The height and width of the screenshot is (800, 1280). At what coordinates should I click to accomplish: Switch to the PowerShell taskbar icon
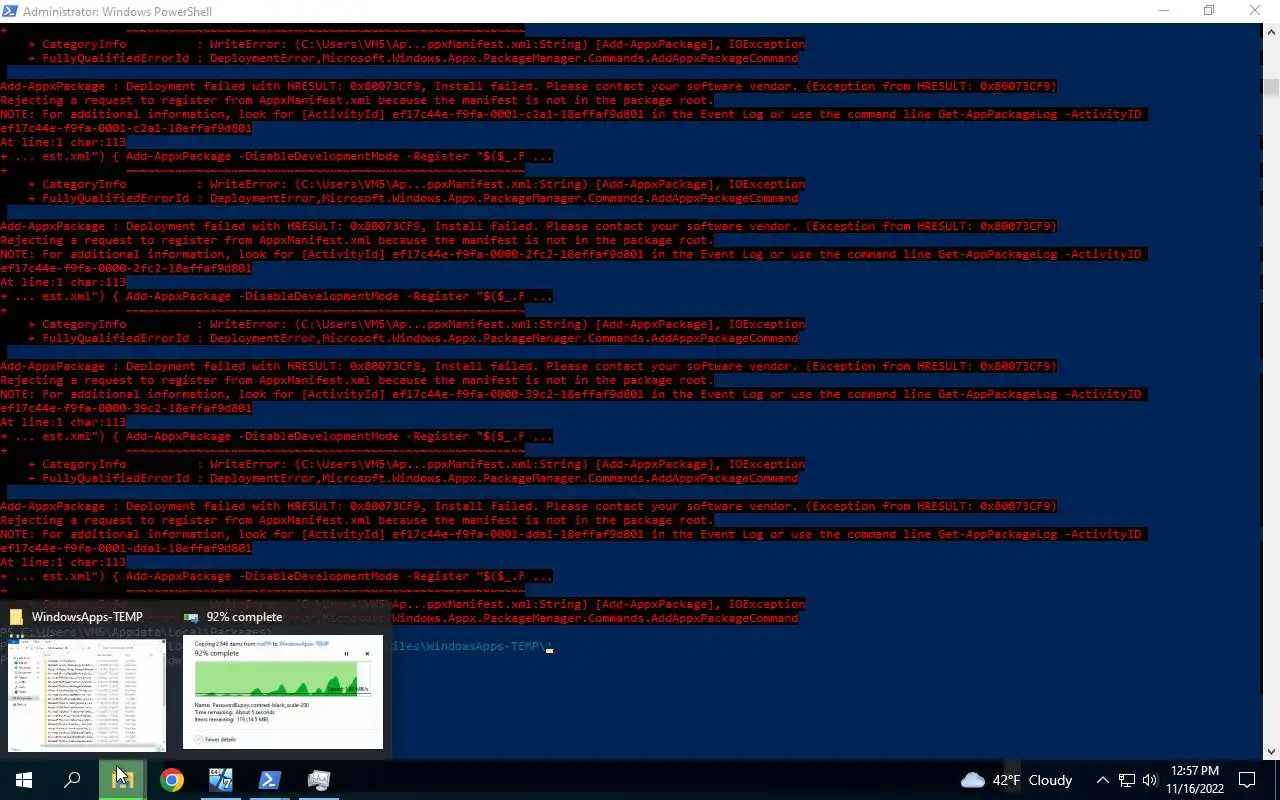pyautogui.click(x=269, y=780)
